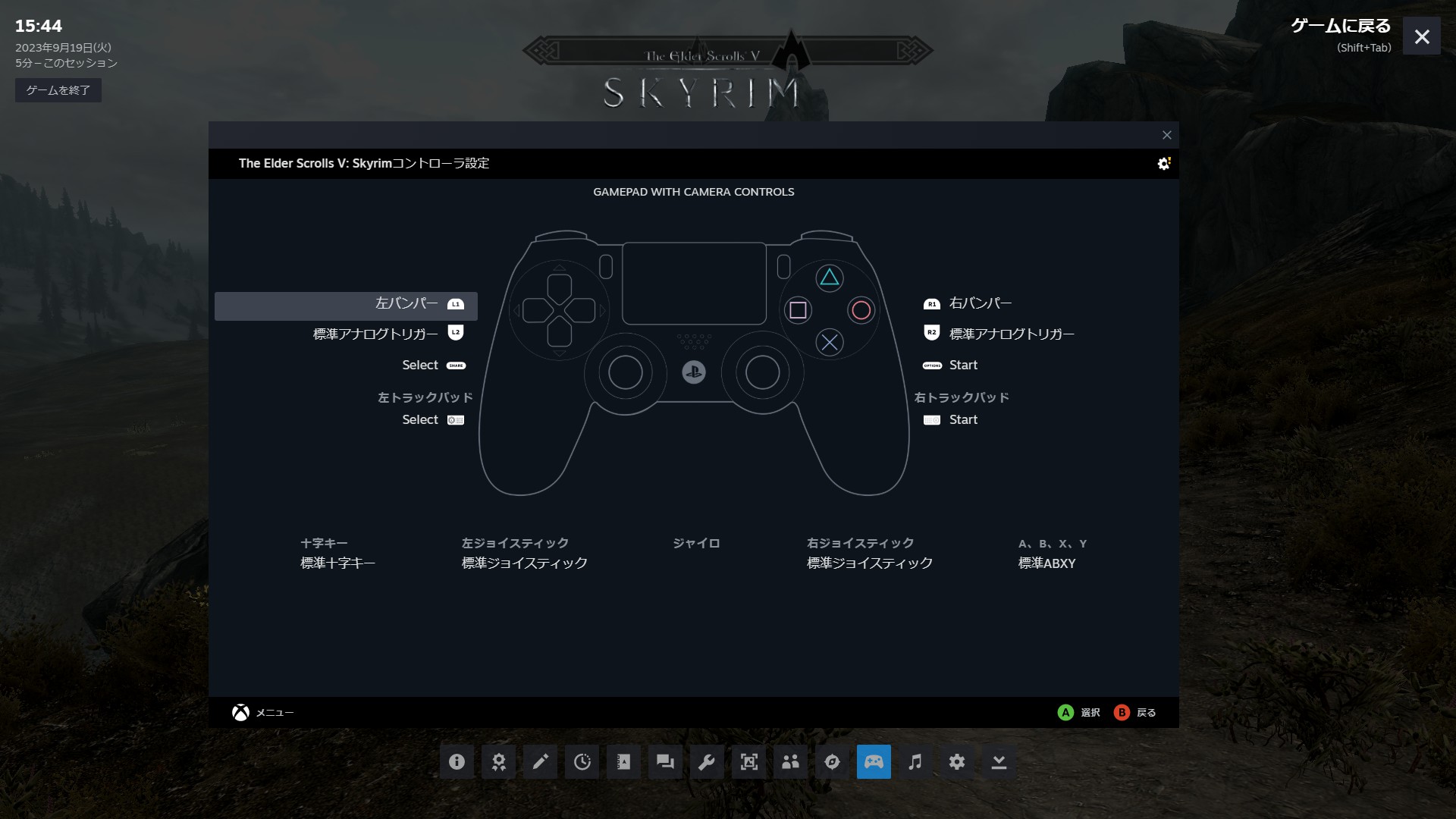Screen dimensions: 1456x819
Task: Click the ゲームを終了 button
Action: tap(58, 90)
